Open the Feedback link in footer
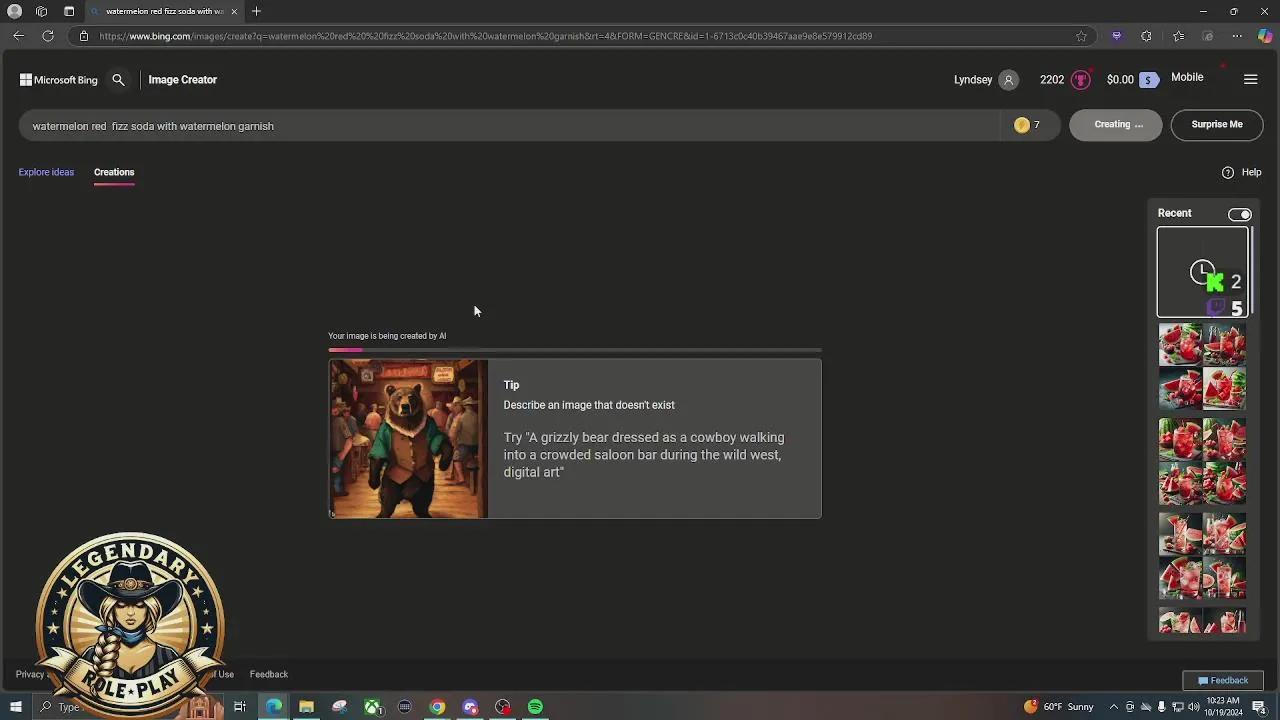Viewport: 1280px width, 720px height. click(x=269, y=675)
